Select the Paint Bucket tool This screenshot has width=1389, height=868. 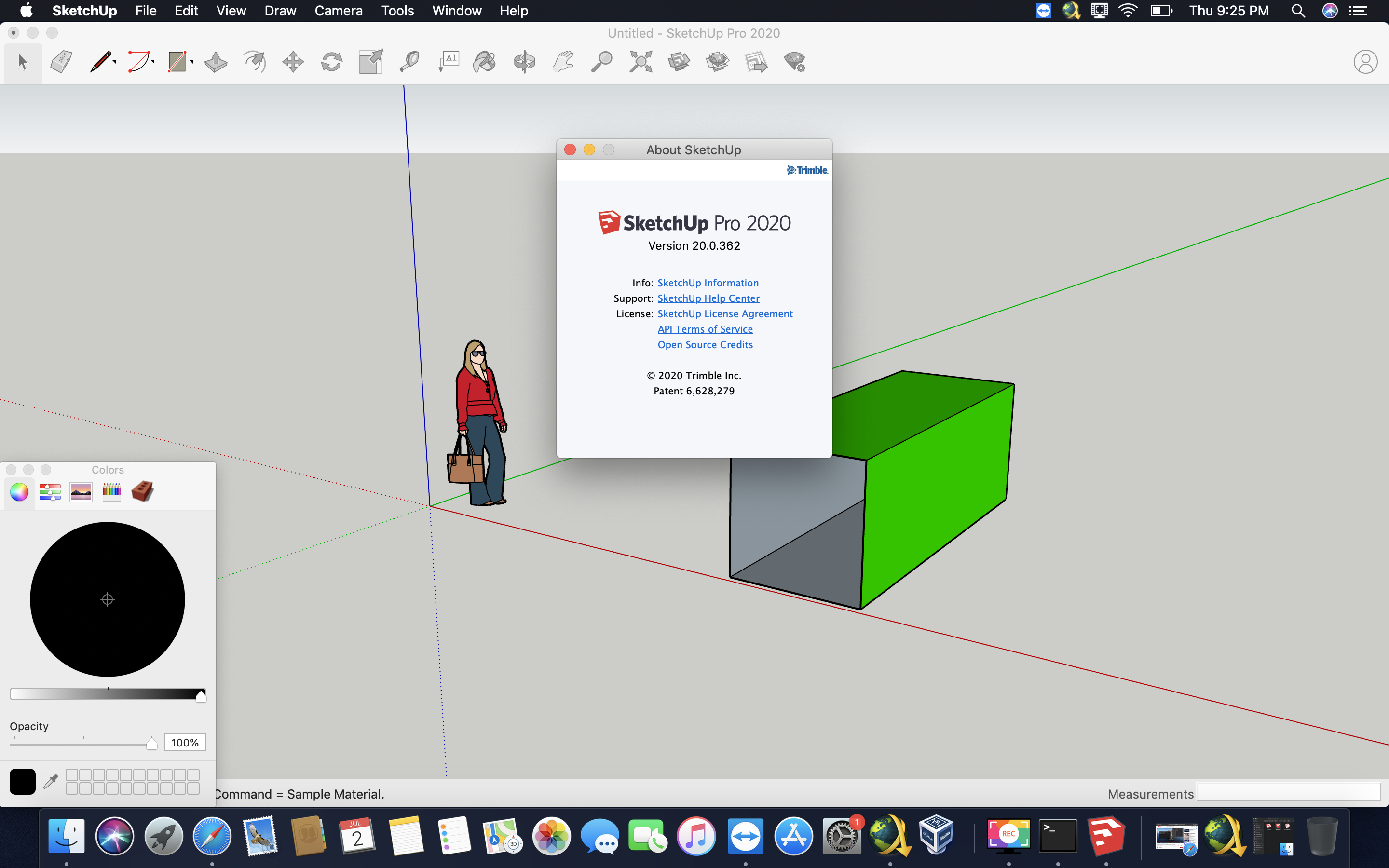click(485, 61)
